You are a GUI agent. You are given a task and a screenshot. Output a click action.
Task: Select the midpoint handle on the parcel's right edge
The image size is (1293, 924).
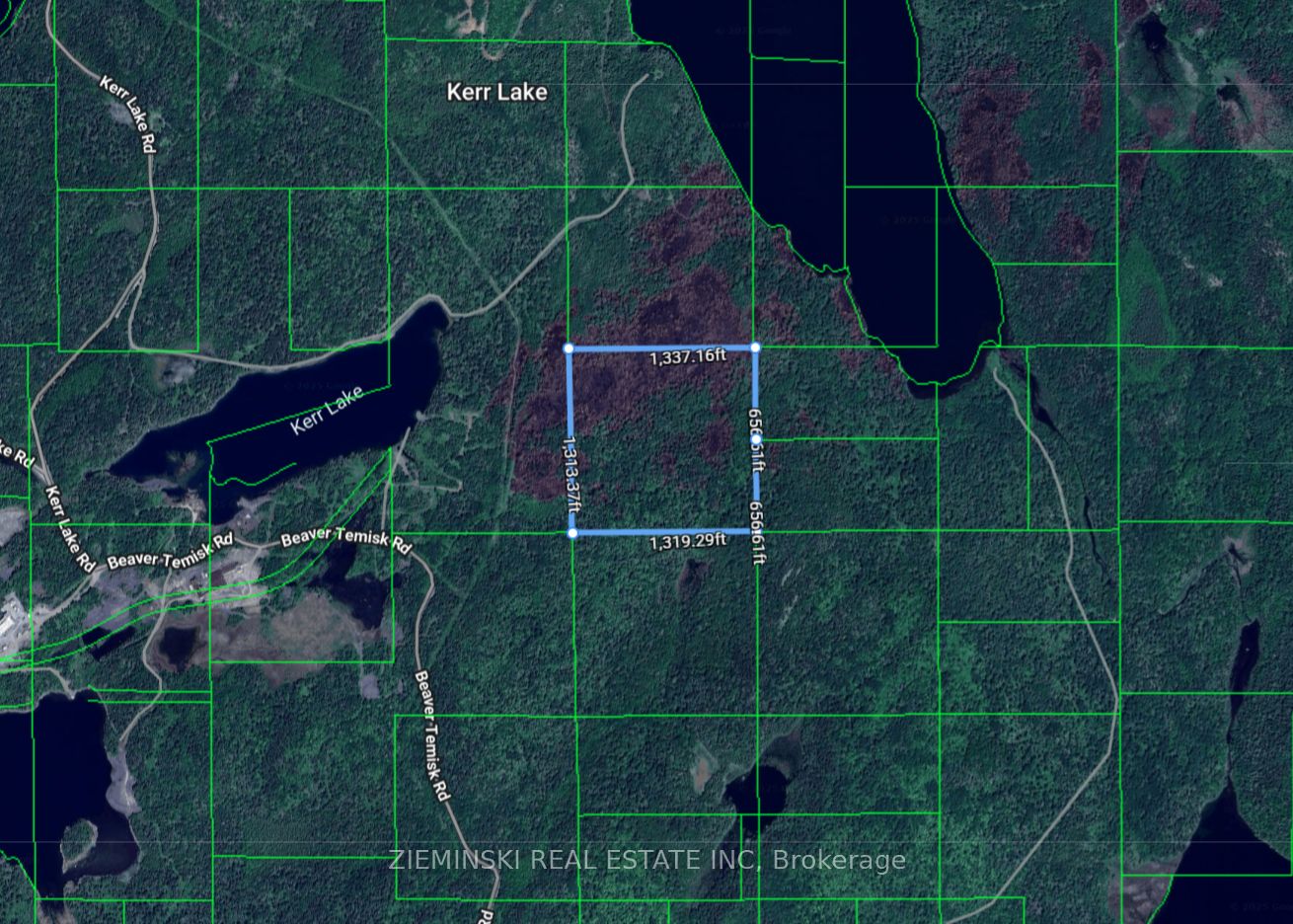pos(757,438)
